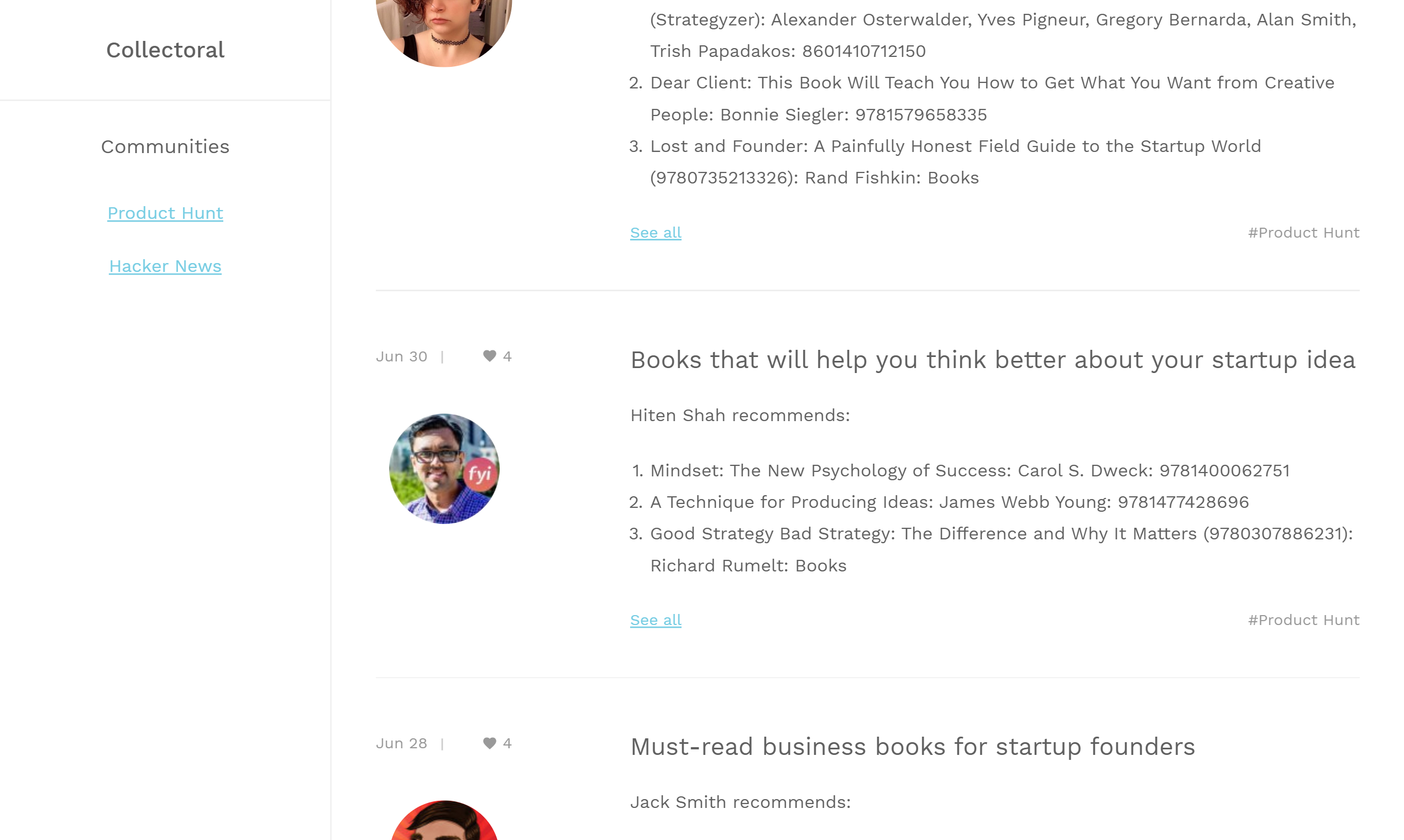The width and height of the screenshot is (1404, 840).
Task: See all books in Hiten Shah's list
Action: (656, 621)
